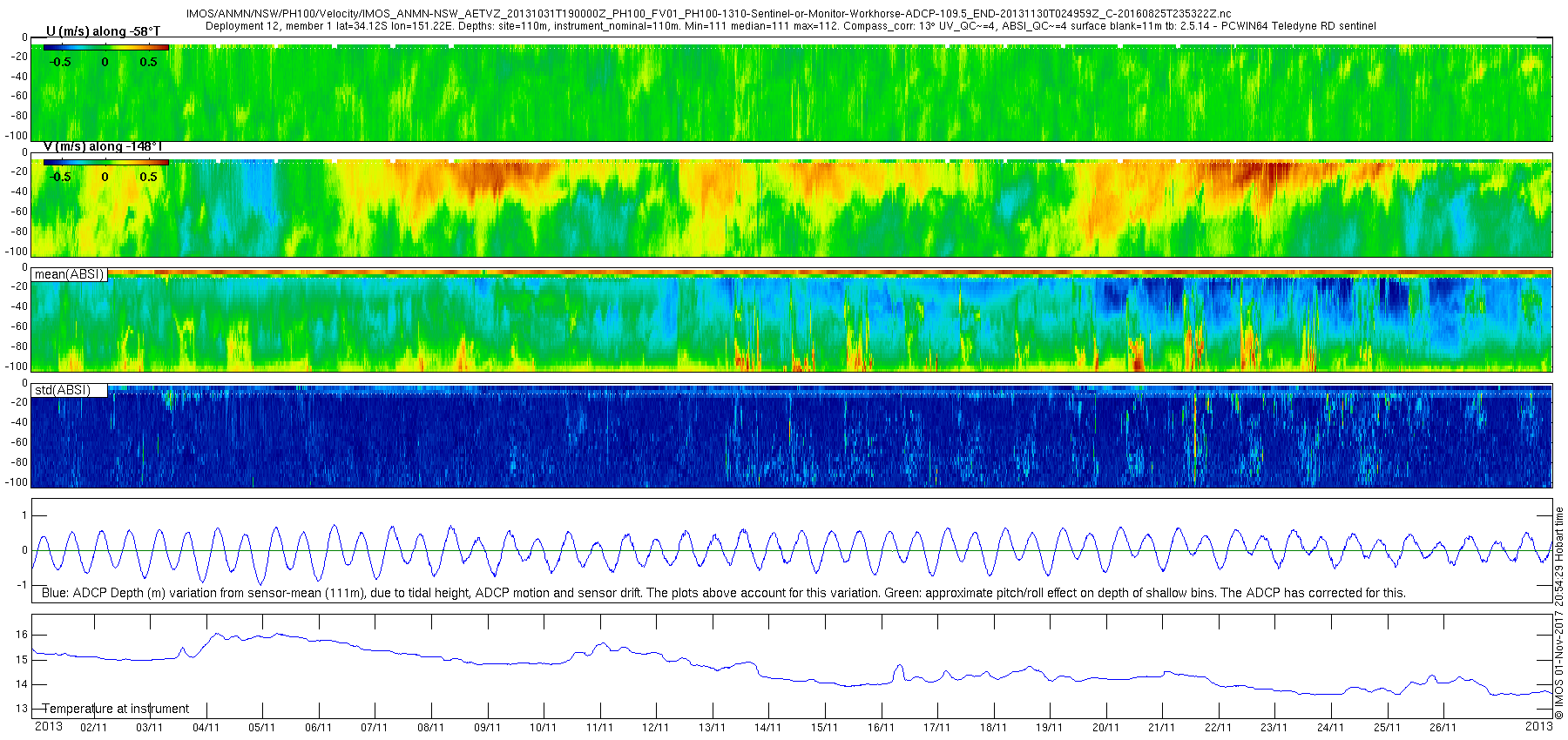
Task: Click the 18/11 date tick label
Action: pyautogui.click(x=993, y=728)
